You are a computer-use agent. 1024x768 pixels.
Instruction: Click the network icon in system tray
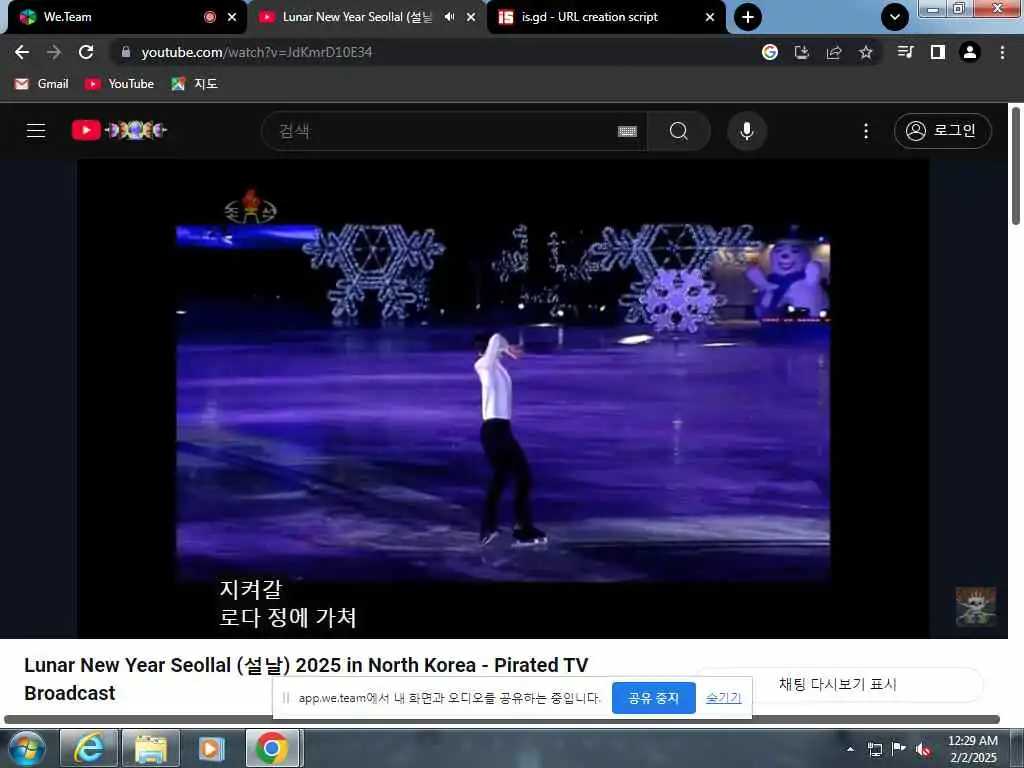click(x=875, y=749)
